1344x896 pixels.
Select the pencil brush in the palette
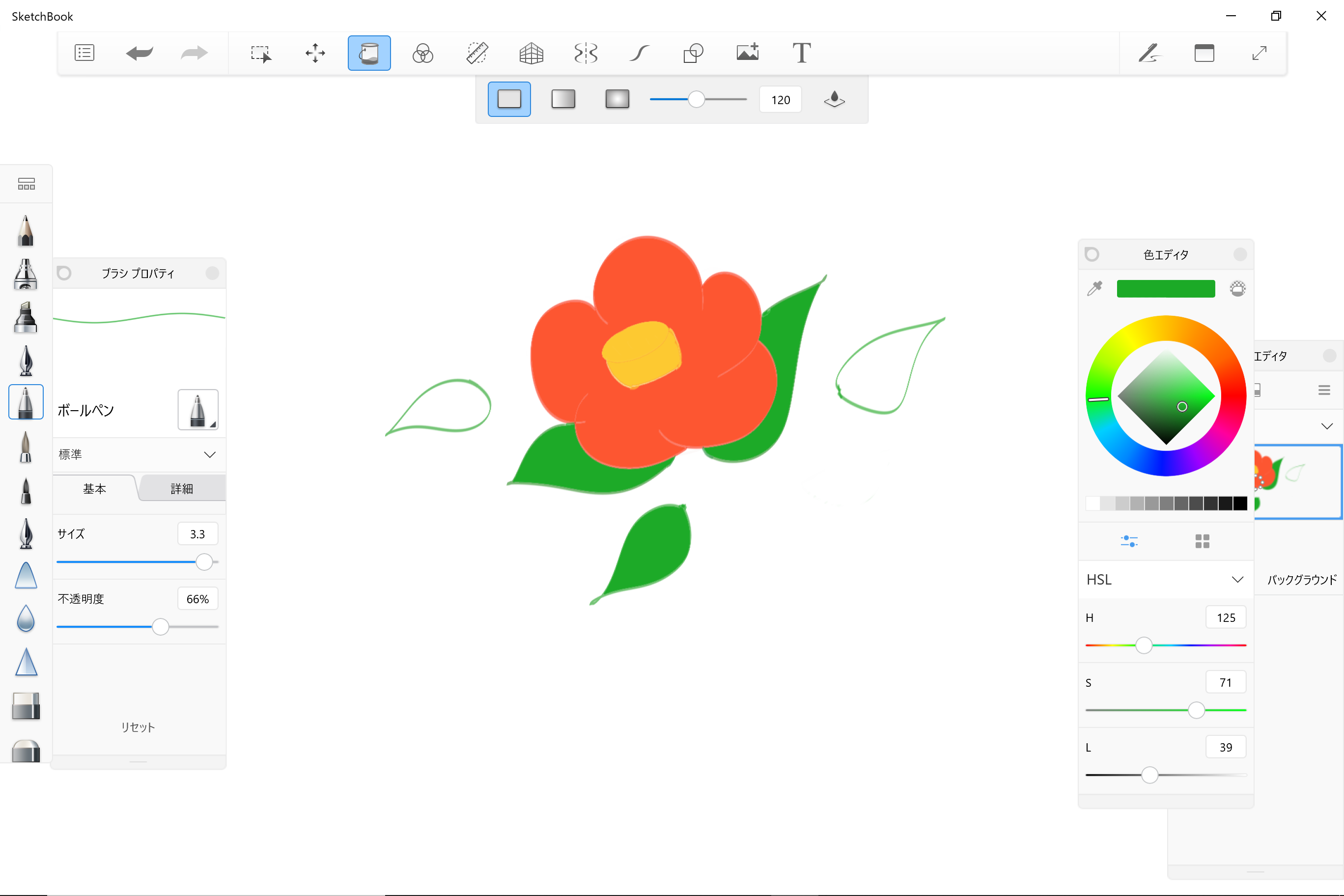tap(26, 231)
